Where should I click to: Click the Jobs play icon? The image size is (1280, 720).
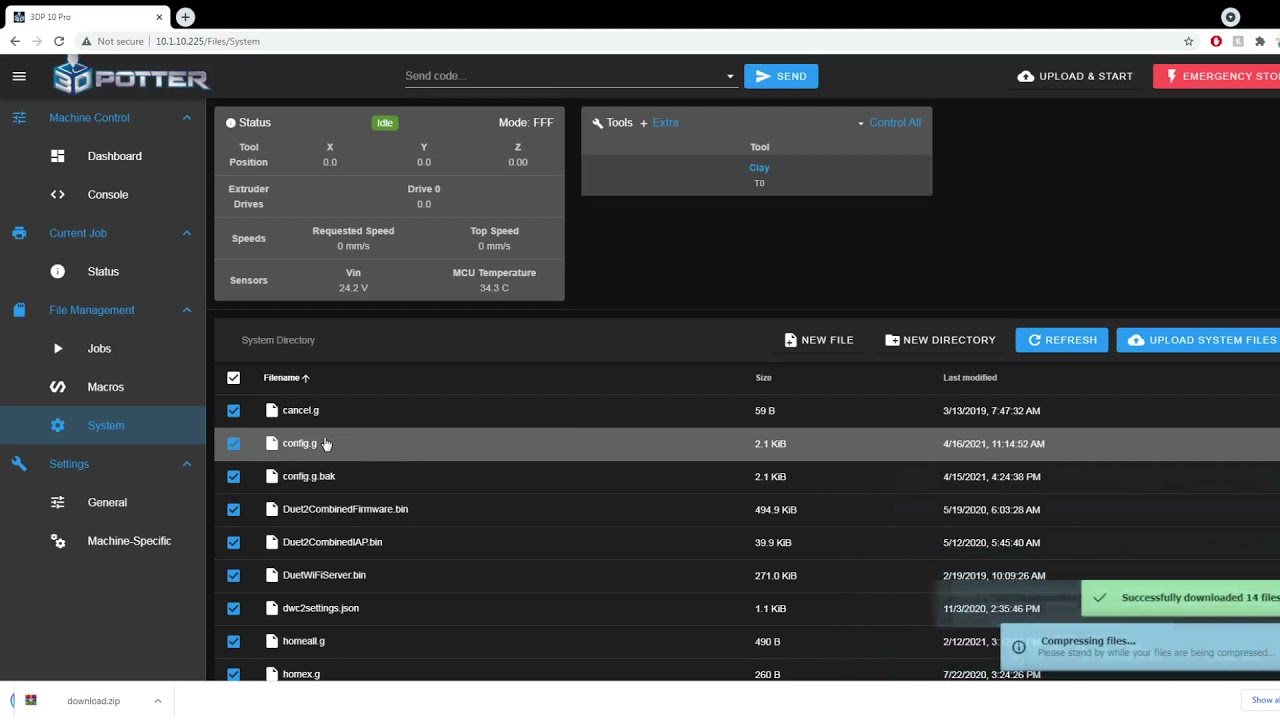58,348
